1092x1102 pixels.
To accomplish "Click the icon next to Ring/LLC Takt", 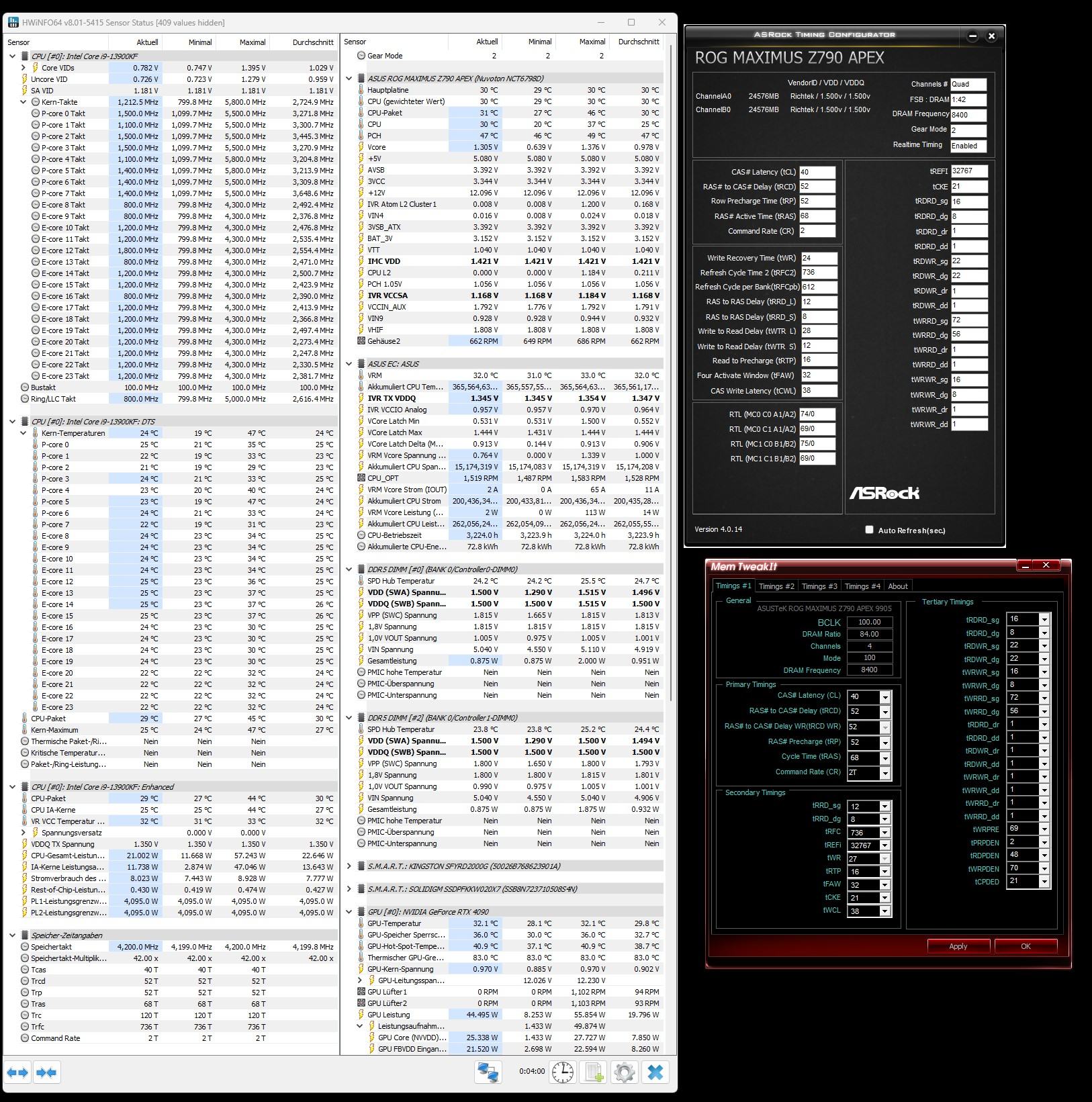I will coord(25,399).
